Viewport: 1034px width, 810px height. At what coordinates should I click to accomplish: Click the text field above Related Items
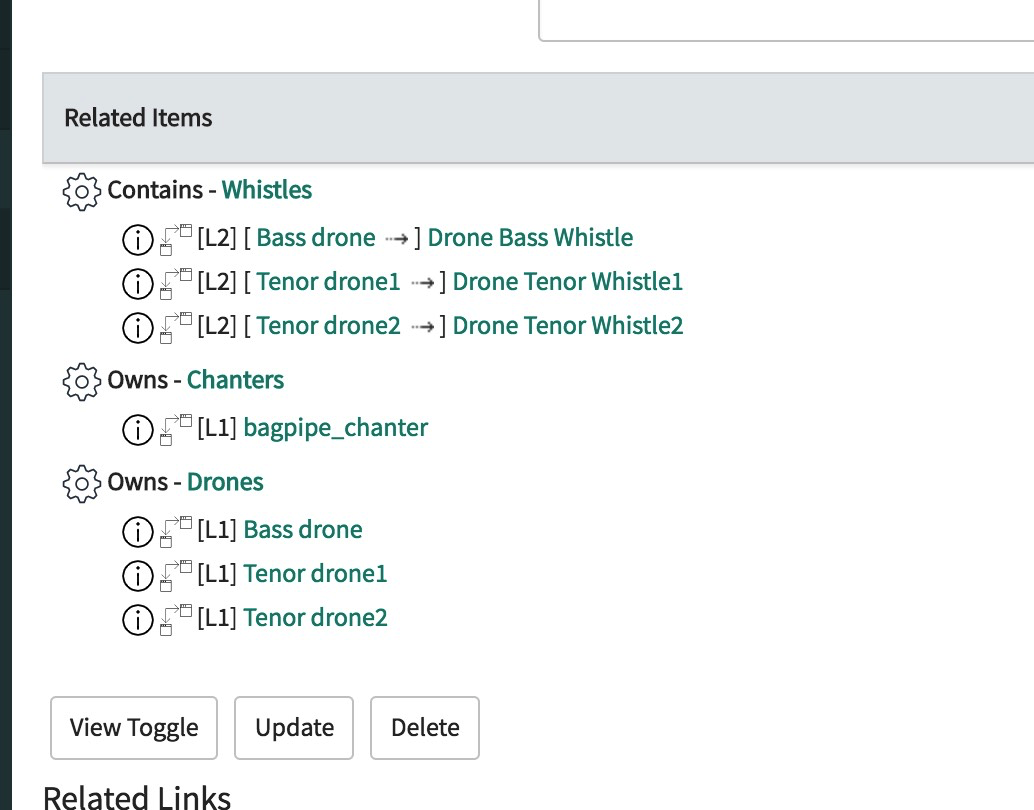pyautogui.click(x=786, y=20)
